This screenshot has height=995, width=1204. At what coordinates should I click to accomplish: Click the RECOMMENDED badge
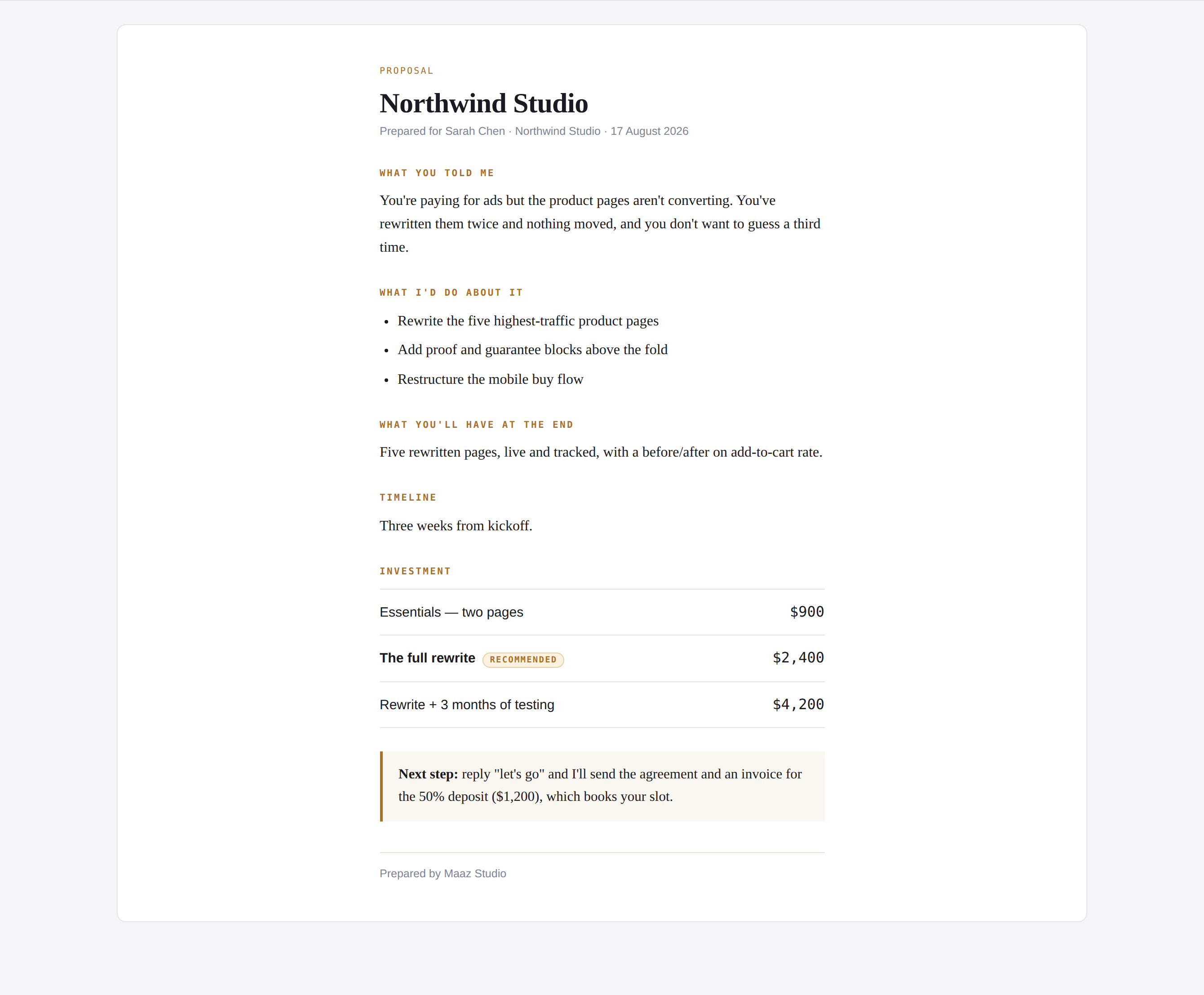point(523,660)
